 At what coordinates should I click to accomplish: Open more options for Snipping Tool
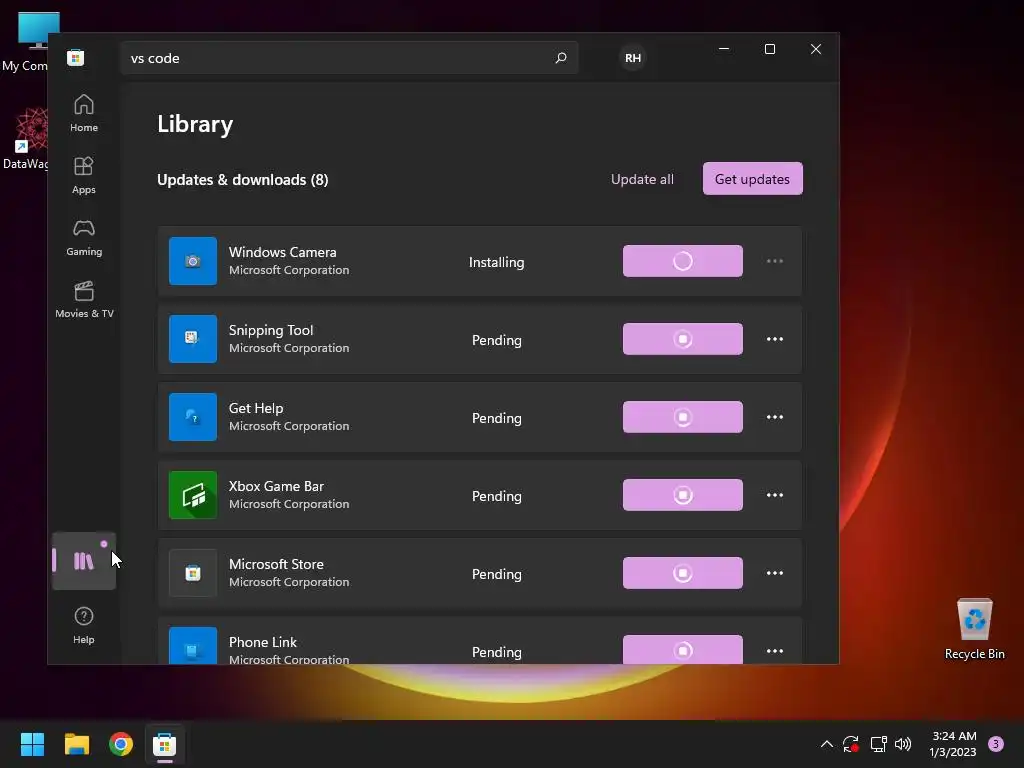[775, 339]
